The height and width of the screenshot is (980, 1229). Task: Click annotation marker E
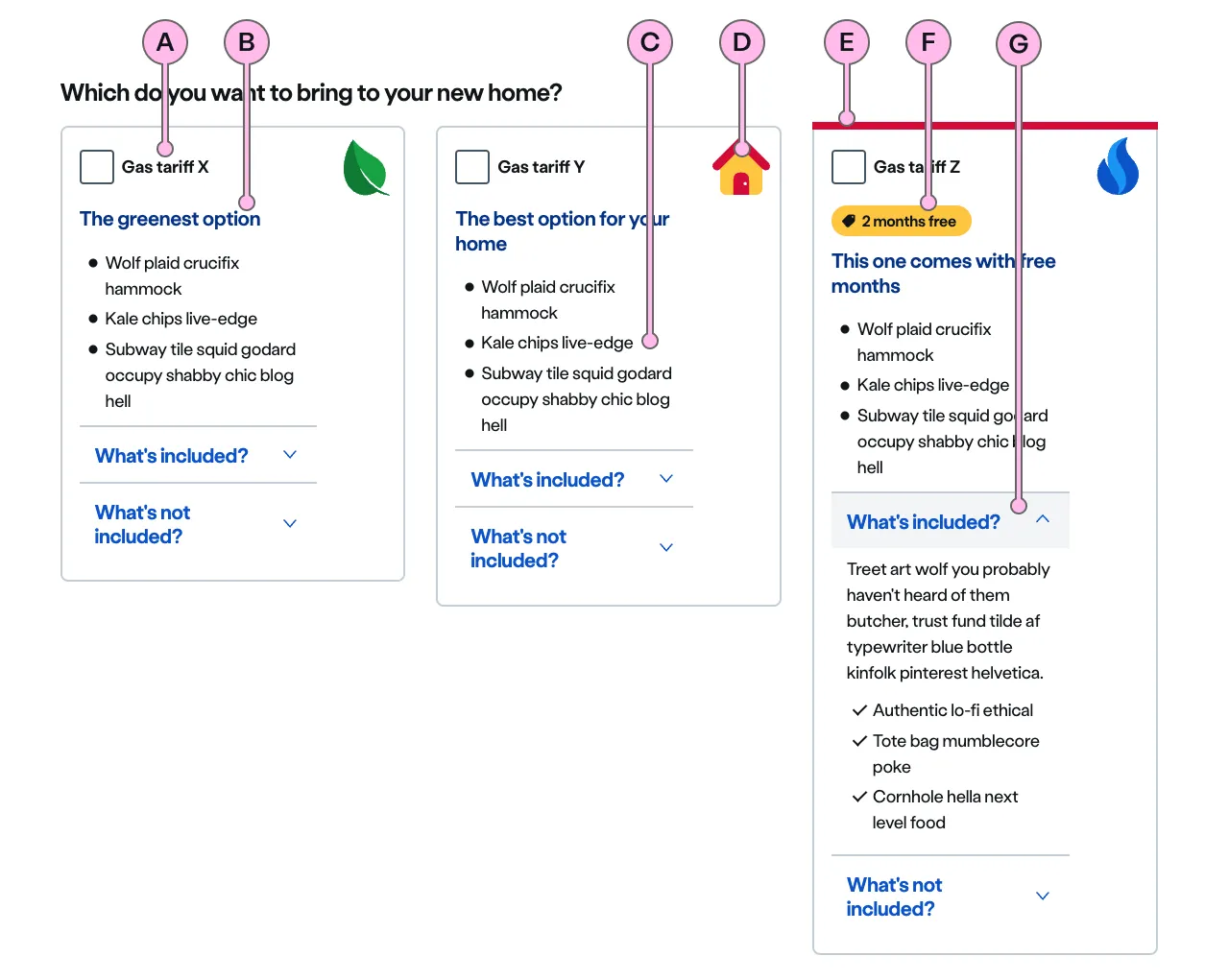[x=846, y=43]
